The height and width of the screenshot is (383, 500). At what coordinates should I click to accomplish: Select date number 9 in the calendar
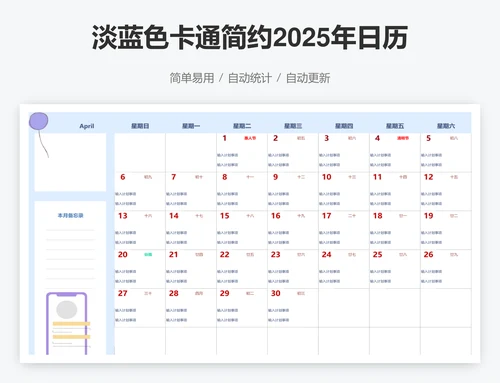coord(275,177)
